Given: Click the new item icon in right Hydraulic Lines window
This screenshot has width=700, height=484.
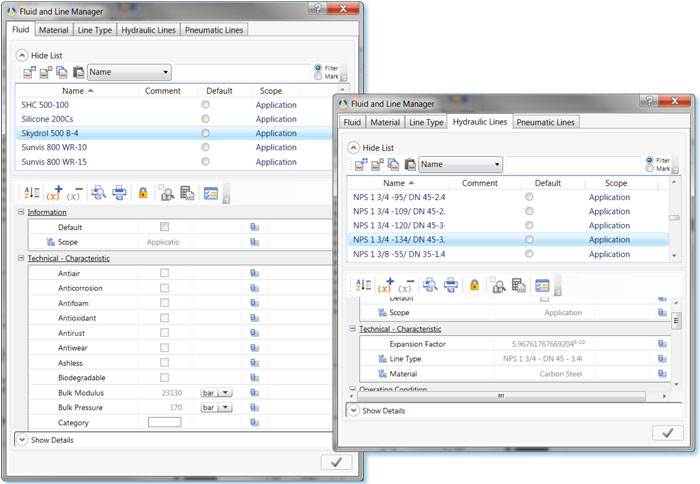Looking at the screenshot, I should pos(361,164).
